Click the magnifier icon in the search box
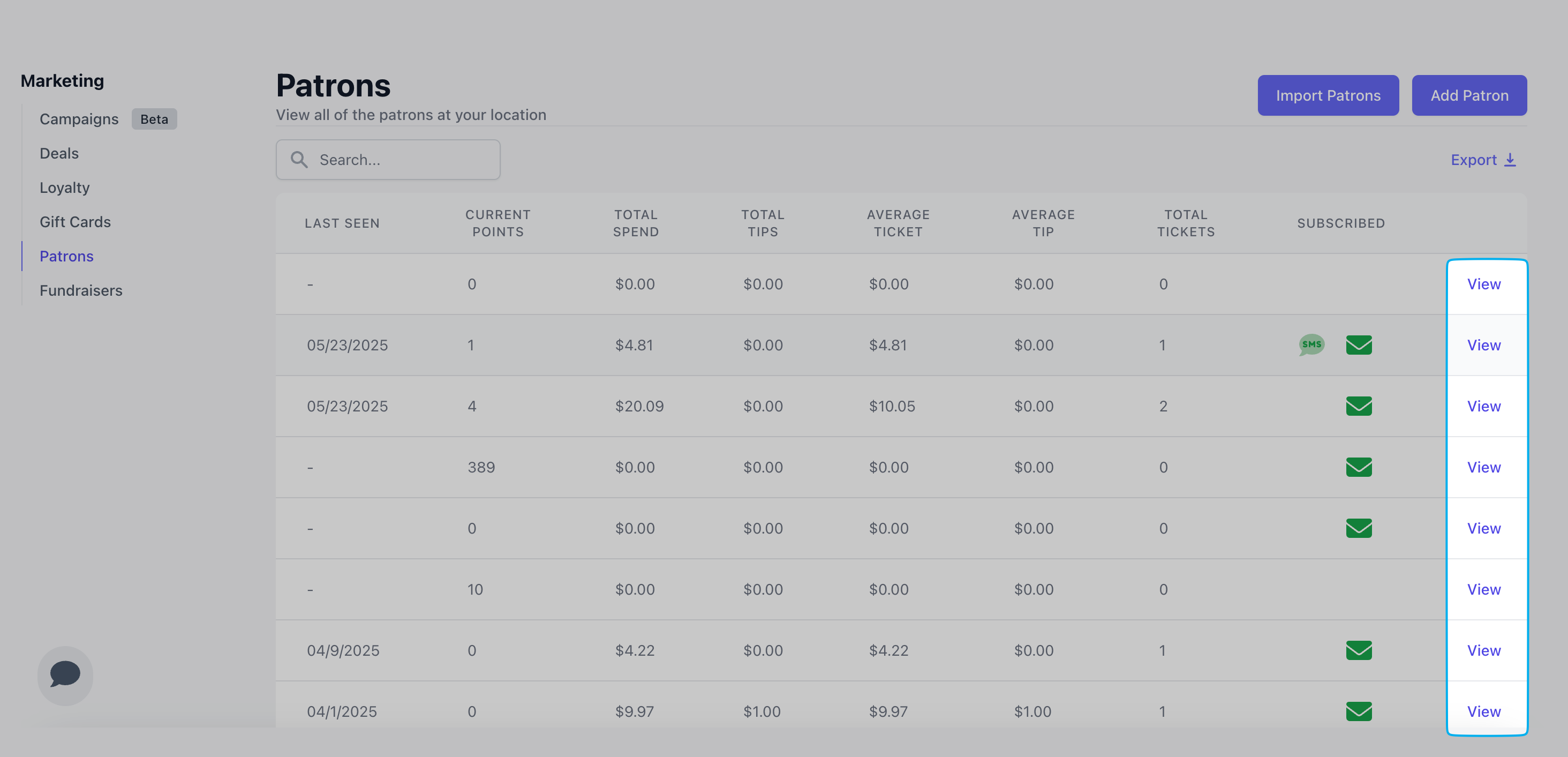 pos(299,160)
